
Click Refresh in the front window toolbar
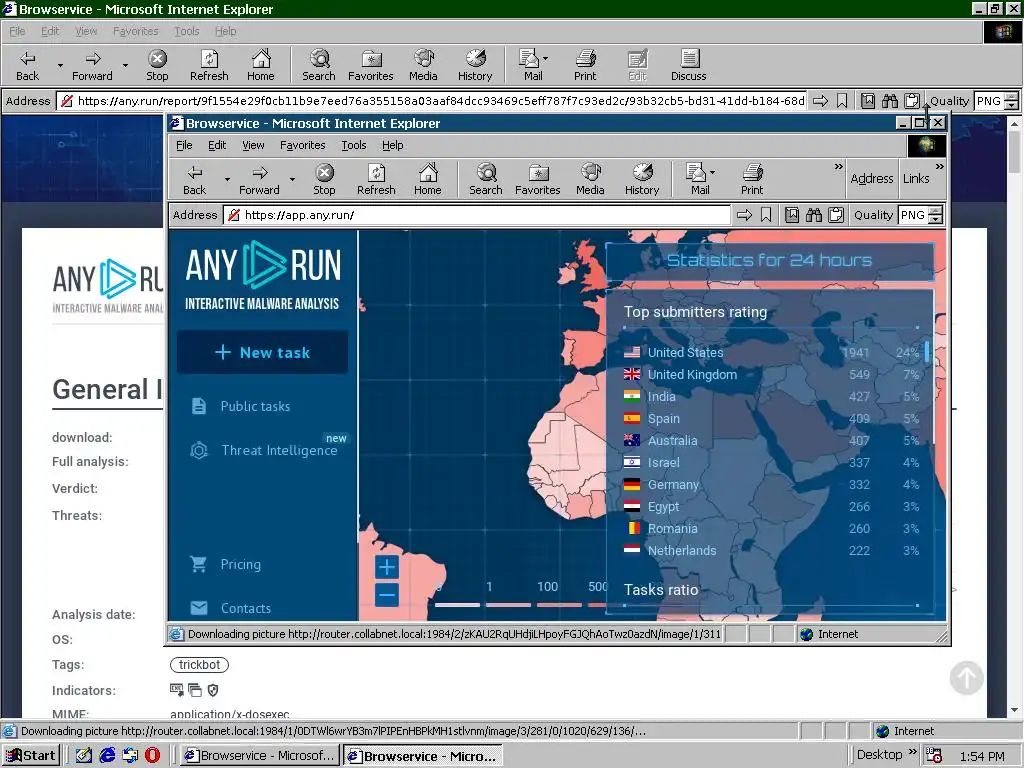point(376,180)
